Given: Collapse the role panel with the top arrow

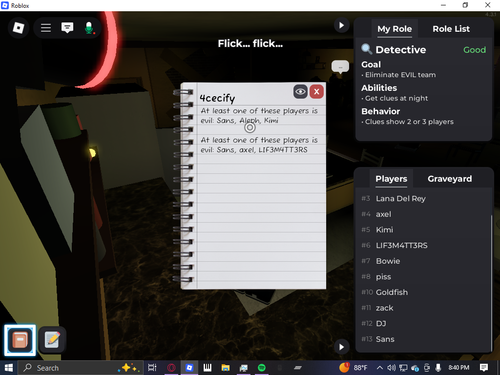Looking at the screenshot, I should pyautogui.click(x=341, y=25).
